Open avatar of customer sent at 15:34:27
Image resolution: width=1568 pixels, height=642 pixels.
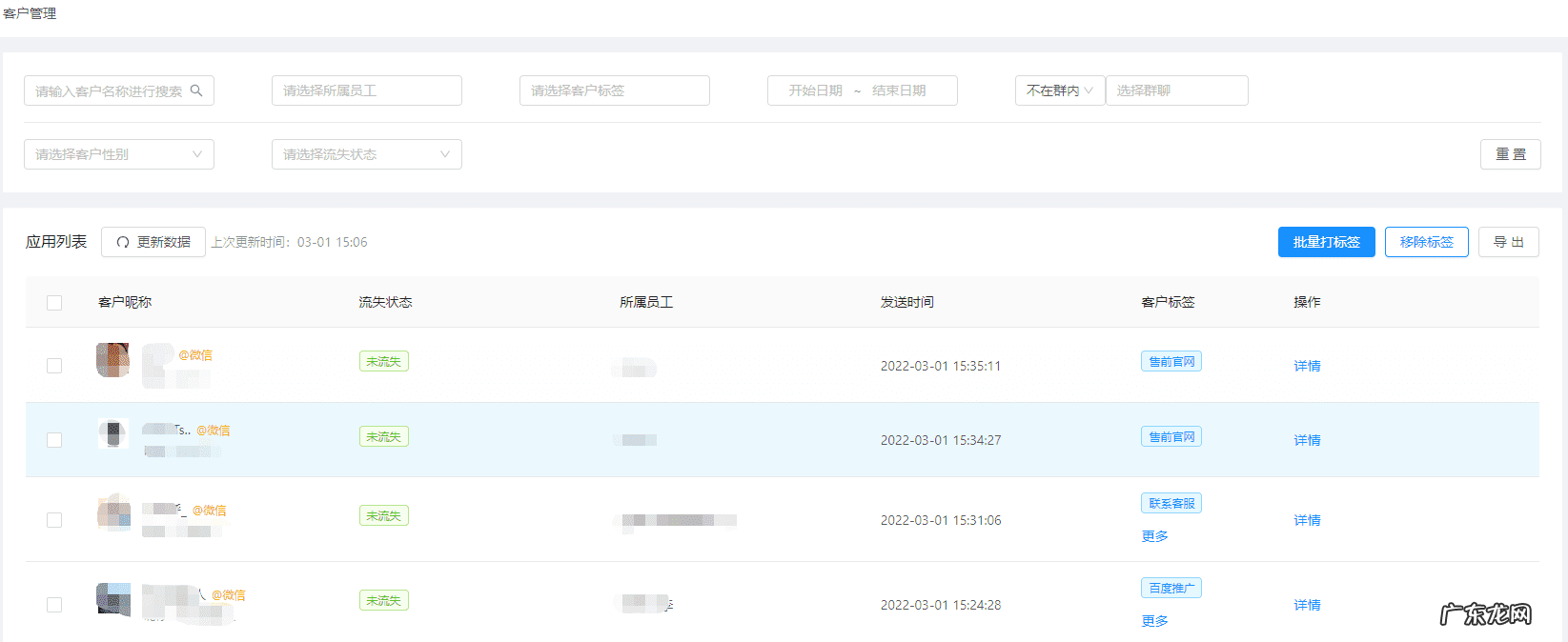(112, 434)
